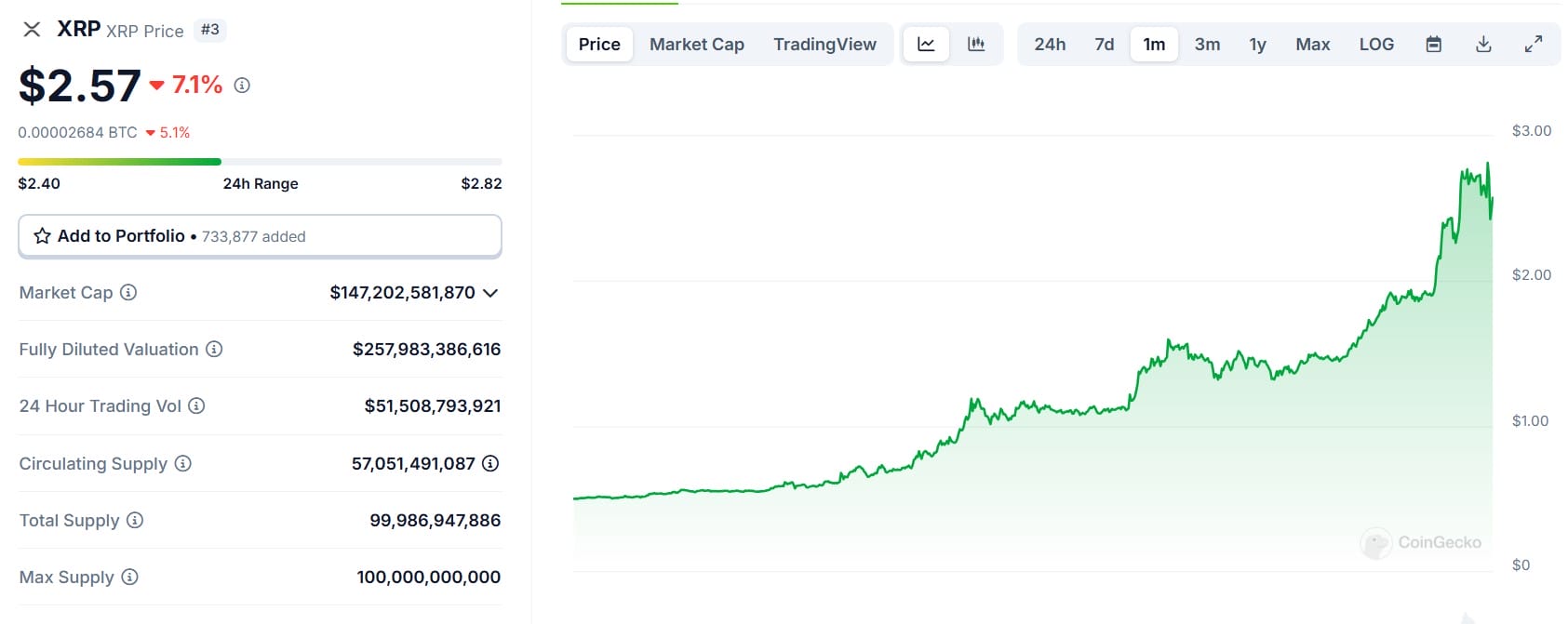Click the $0 axis label
Image resolution: width=1568 pixels, height=624 pixels.
click(1521, 565)
